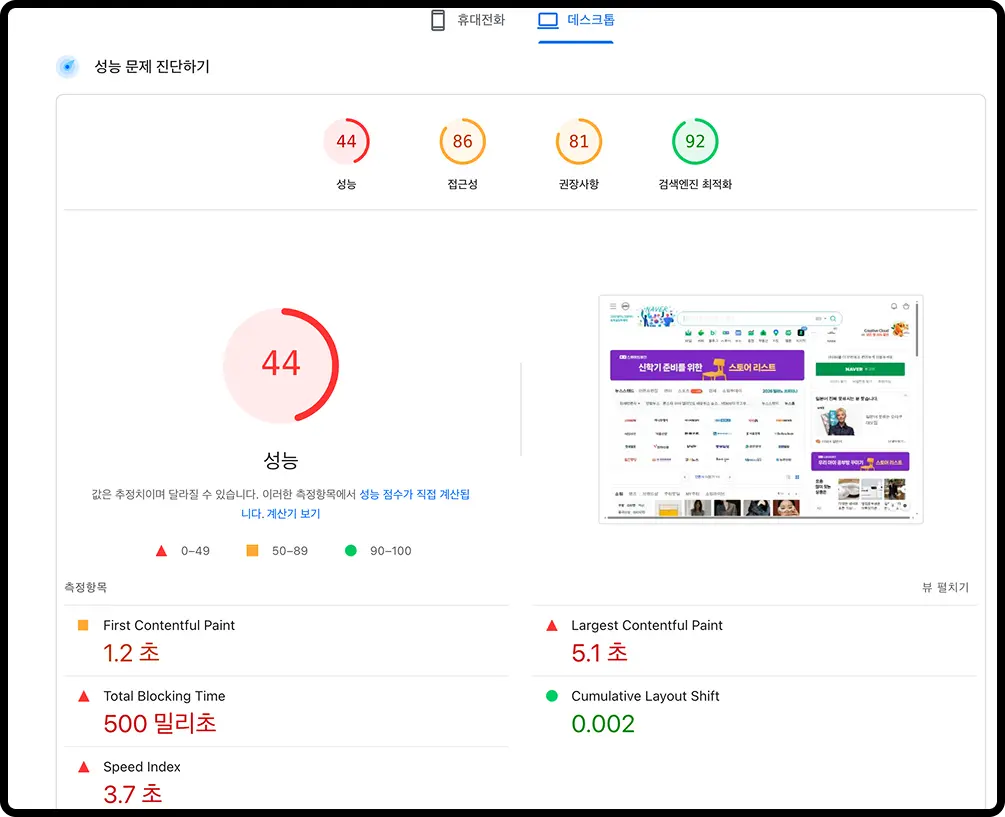Click the large 44 성능 score gauge
This screenshot has width=1005, height=817.
tap(281, 364)
